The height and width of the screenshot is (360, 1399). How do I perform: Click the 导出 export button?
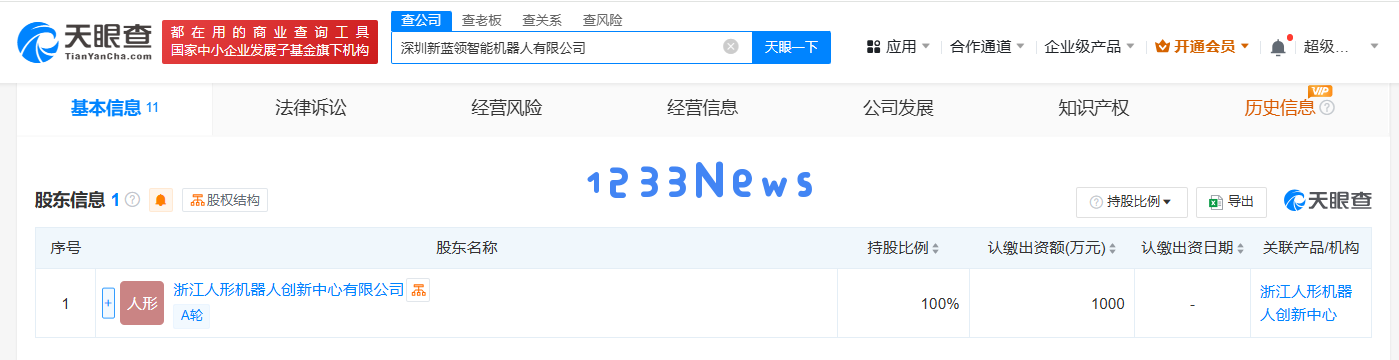coord(1231,201)
